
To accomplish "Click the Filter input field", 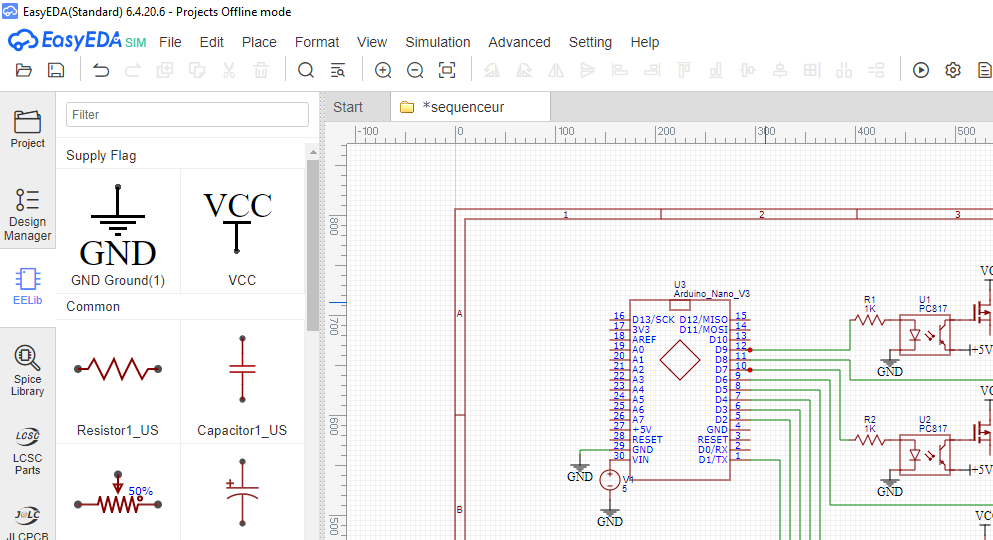I will (187, 115).
